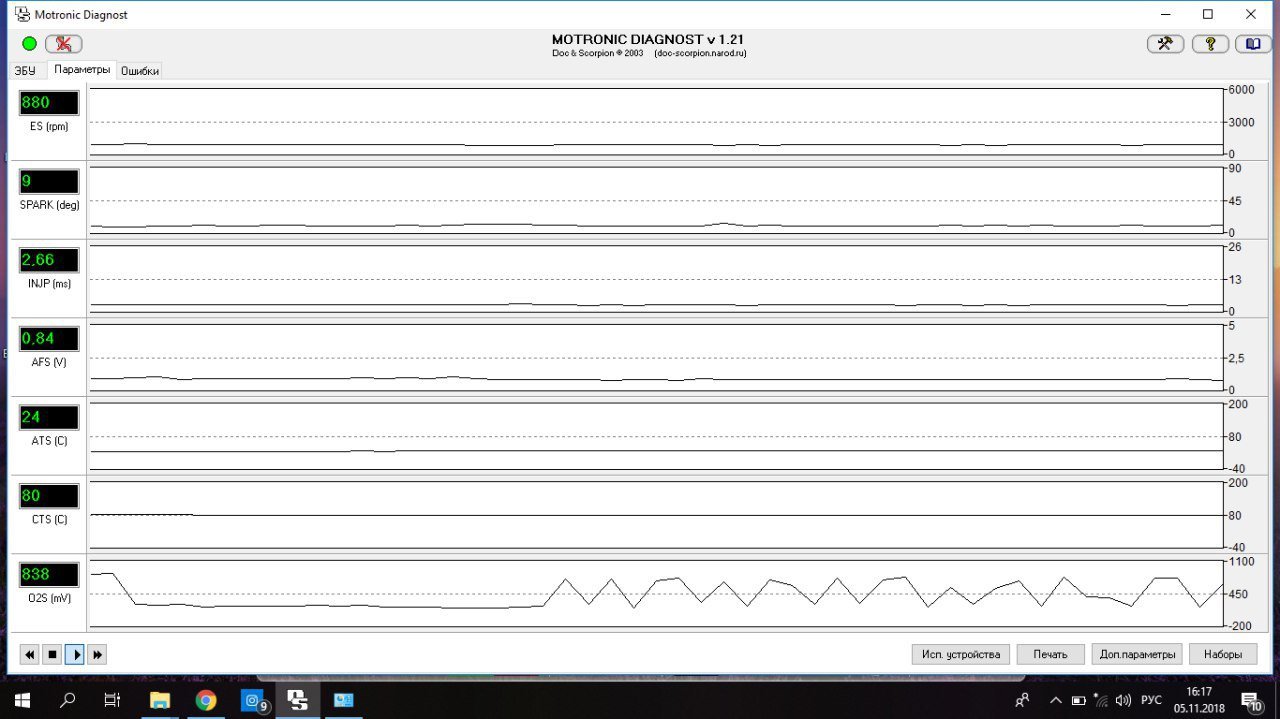Open the settings hammer-and-wrench button

point(1165,44)
